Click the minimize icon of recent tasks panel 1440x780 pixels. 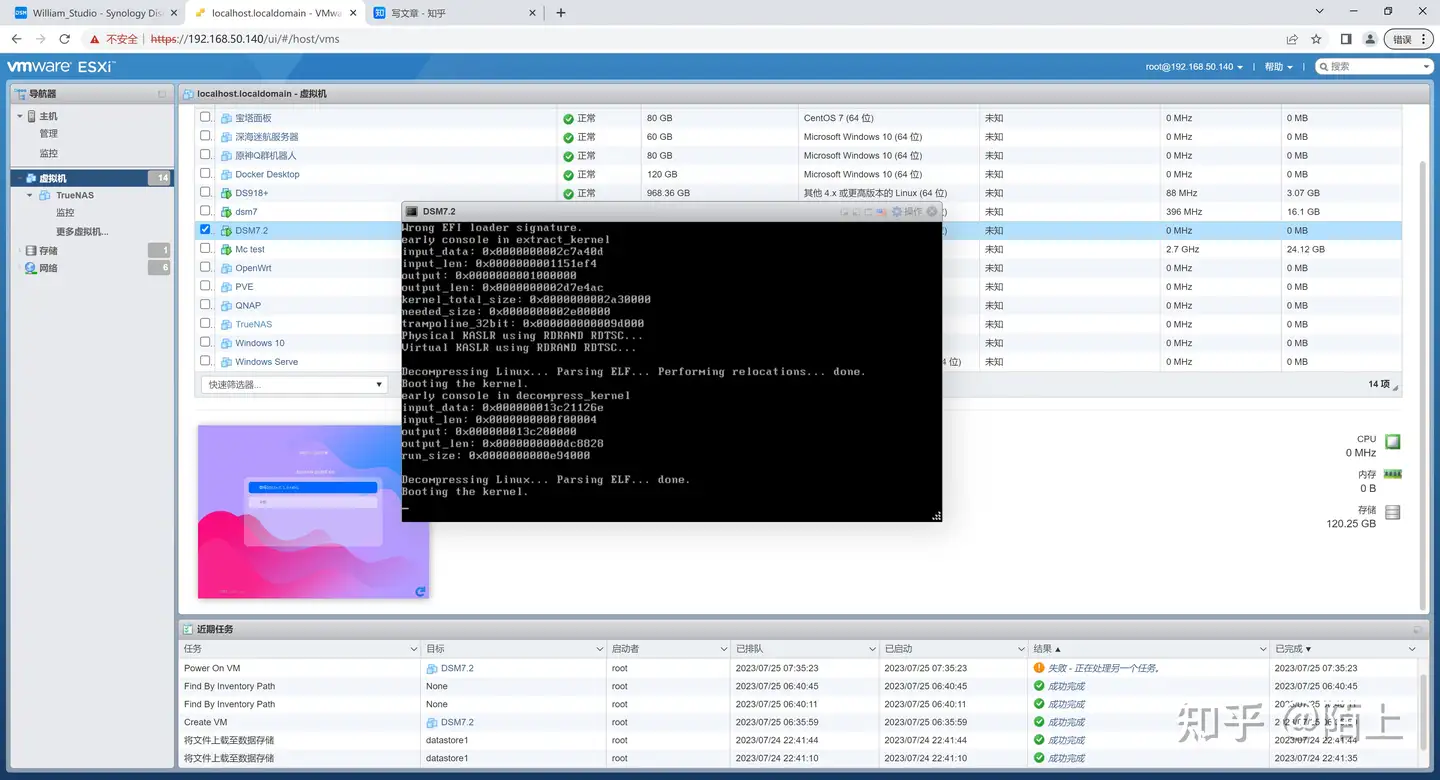coord(1416,630)
